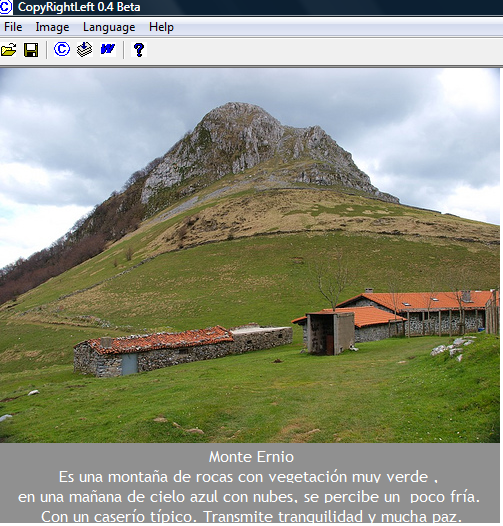Click the CopyRightLeft app icon in the title bar

coord(6,7)
